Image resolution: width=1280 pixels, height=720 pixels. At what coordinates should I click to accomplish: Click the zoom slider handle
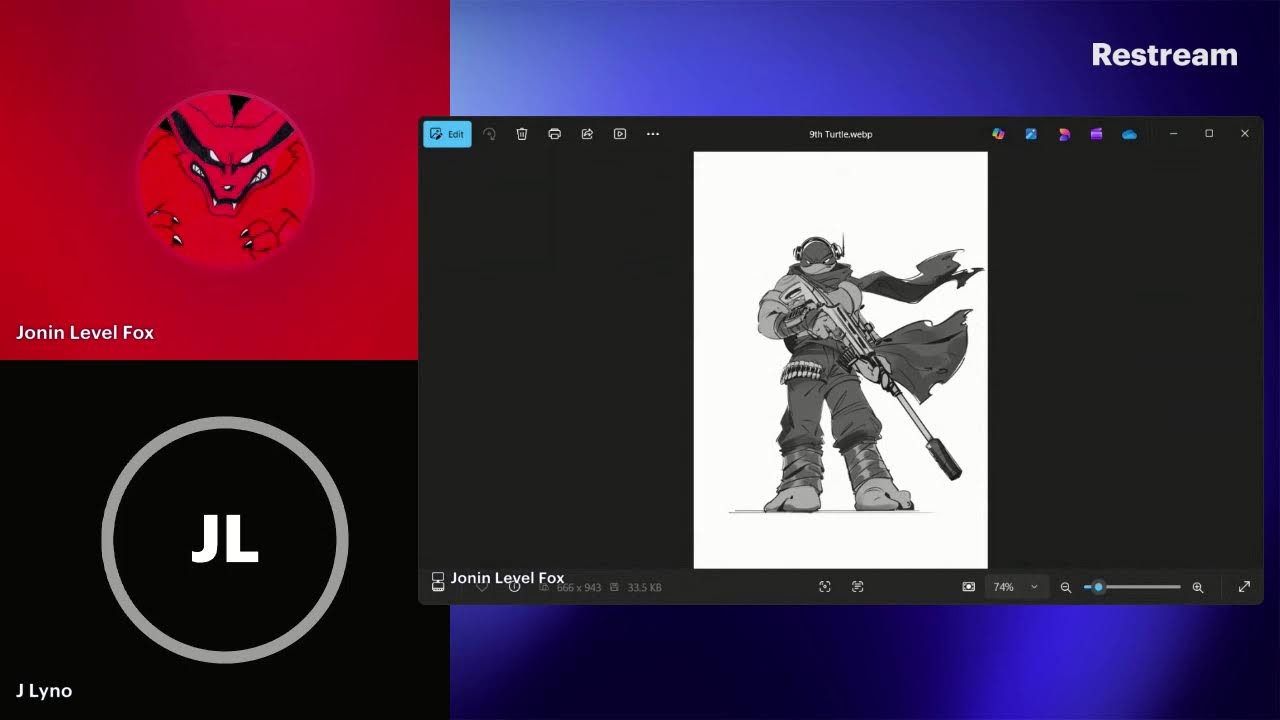coord(1098,587)
